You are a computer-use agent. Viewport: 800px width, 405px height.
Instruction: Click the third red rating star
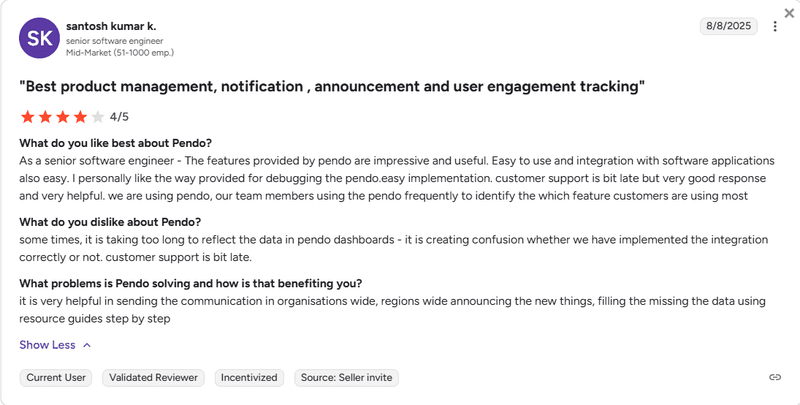pyautogui.click(x=63, y=116)
